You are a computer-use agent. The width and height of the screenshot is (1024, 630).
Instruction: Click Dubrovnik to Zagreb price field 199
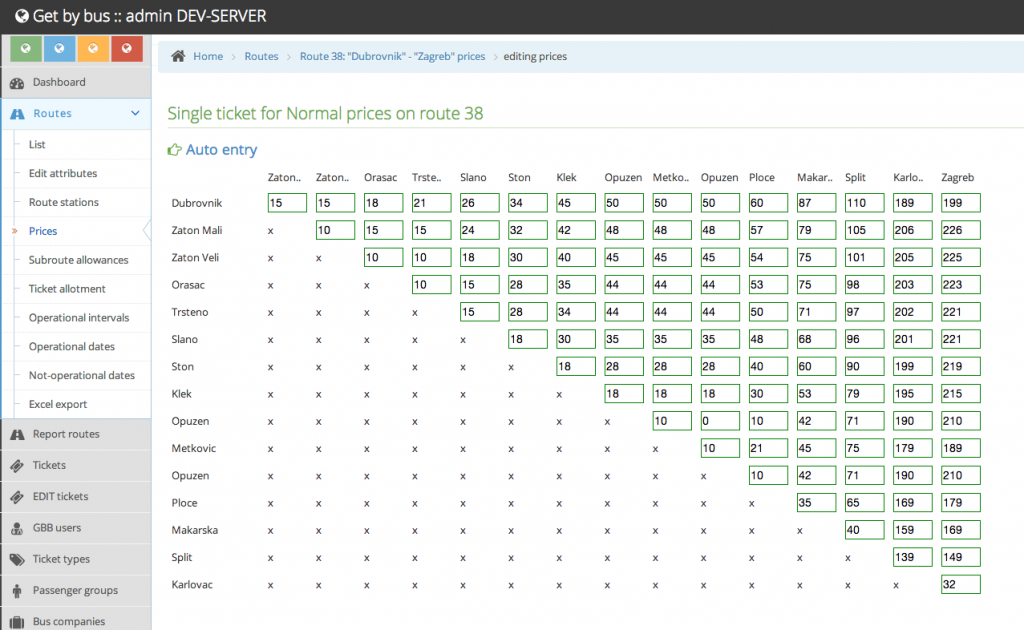(x=961, y=203)
